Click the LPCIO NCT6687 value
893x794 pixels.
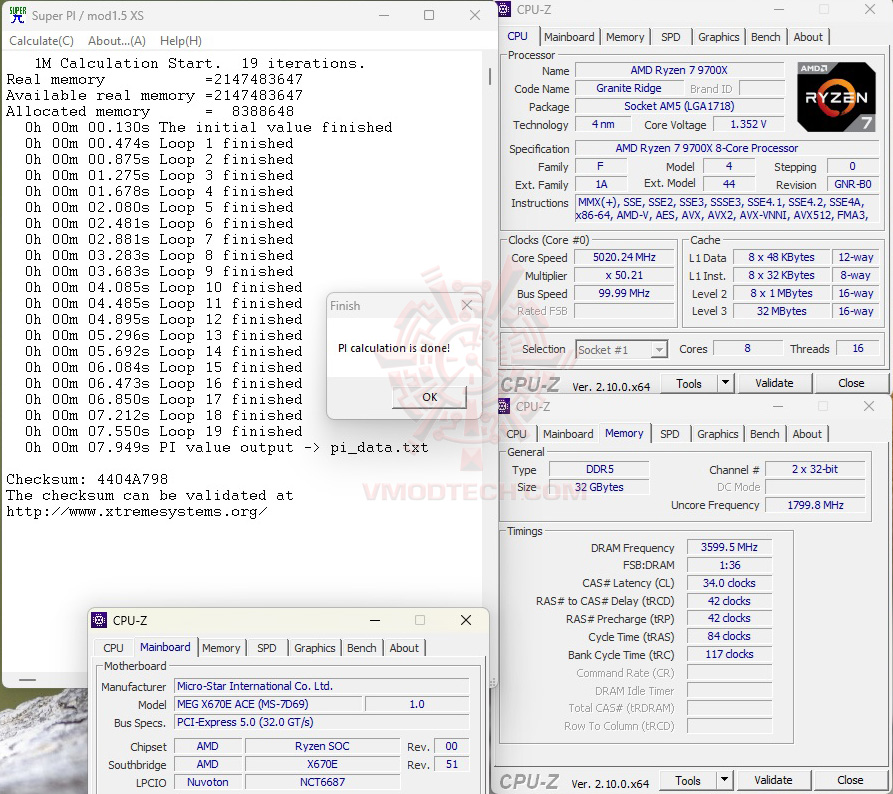322,782
